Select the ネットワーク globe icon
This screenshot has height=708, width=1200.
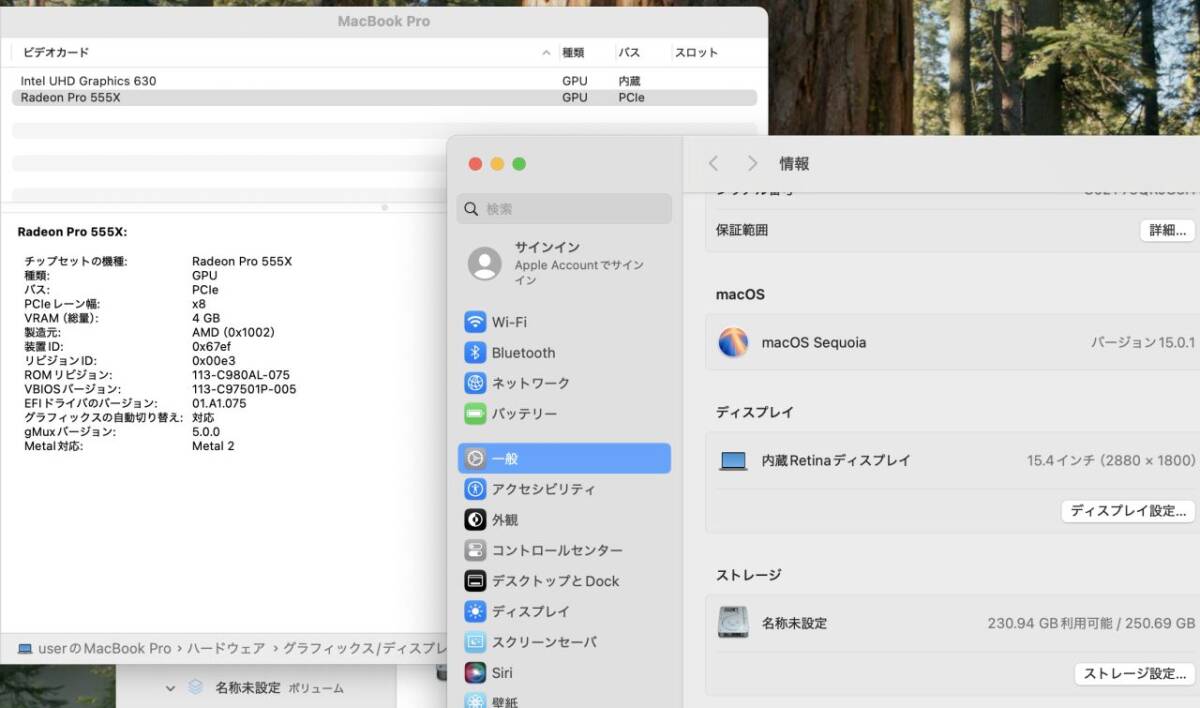(475, 383)
